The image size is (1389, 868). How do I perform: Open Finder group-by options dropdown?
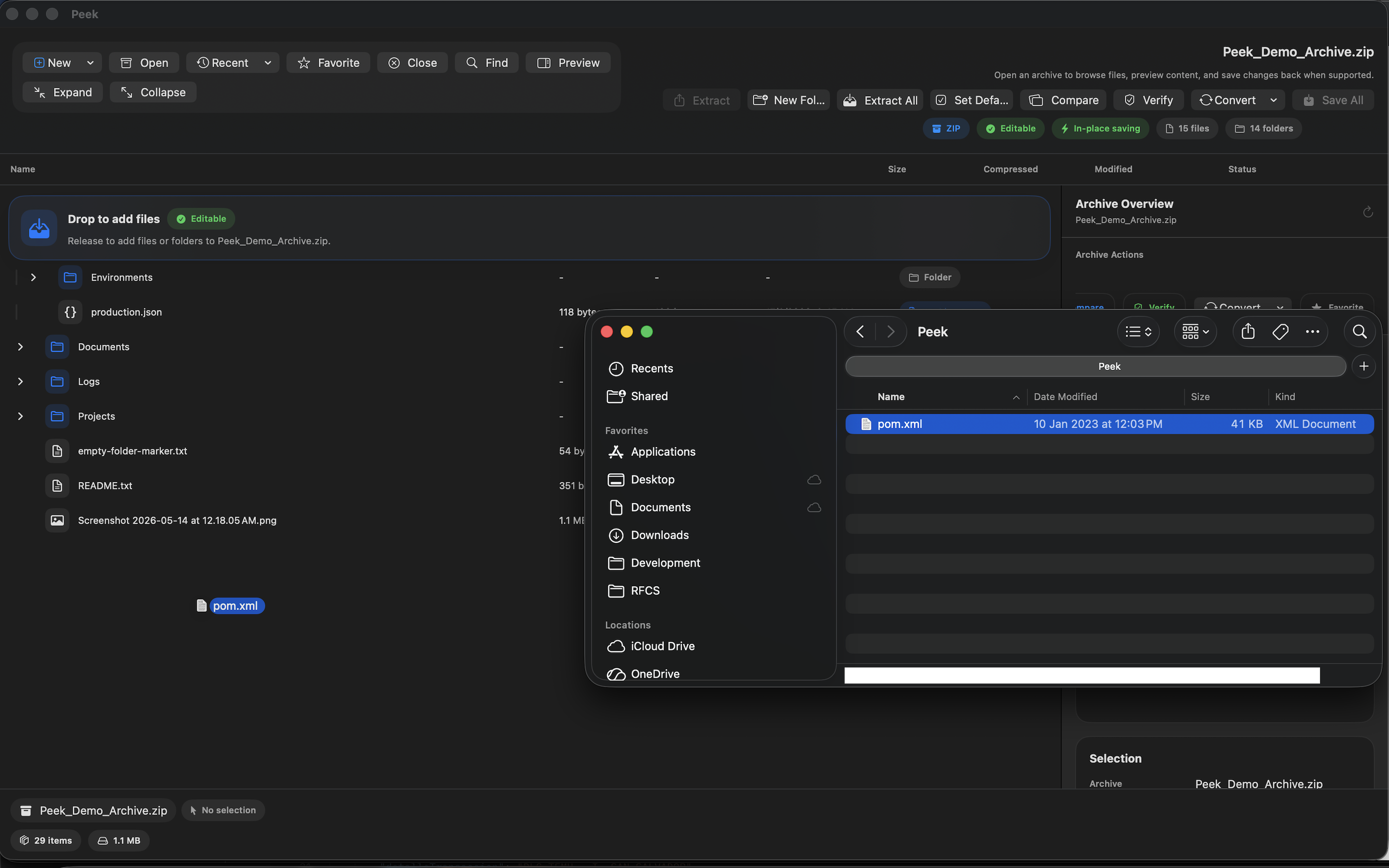pyautogui.click(x=1196, y=331)
